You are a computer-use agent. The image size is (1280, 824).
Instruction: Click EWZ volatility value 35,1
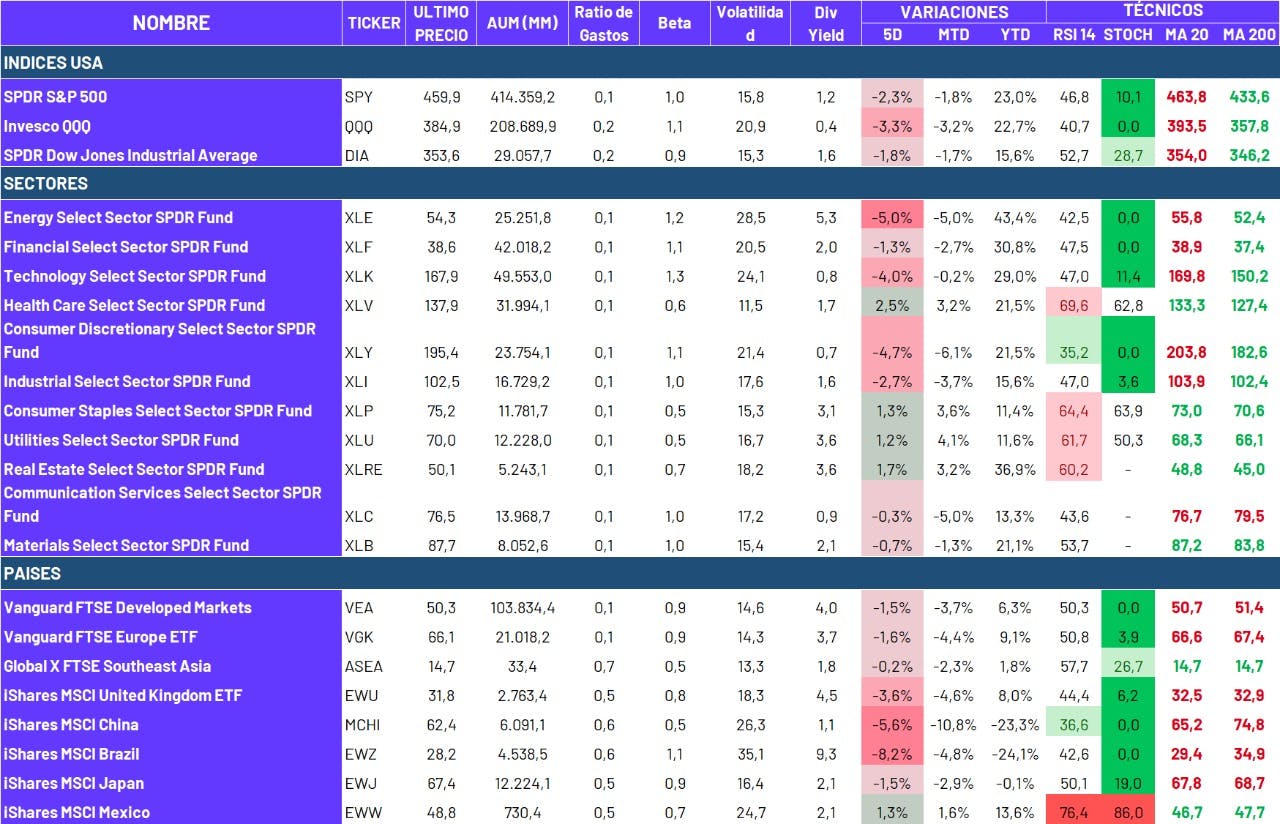tap(751, 754)
